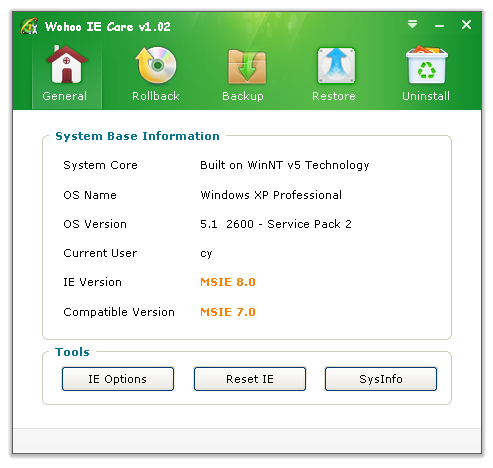This screenshot has width=493, height=468.
Task: Click the Reset IE button
Action: point(250,379)
